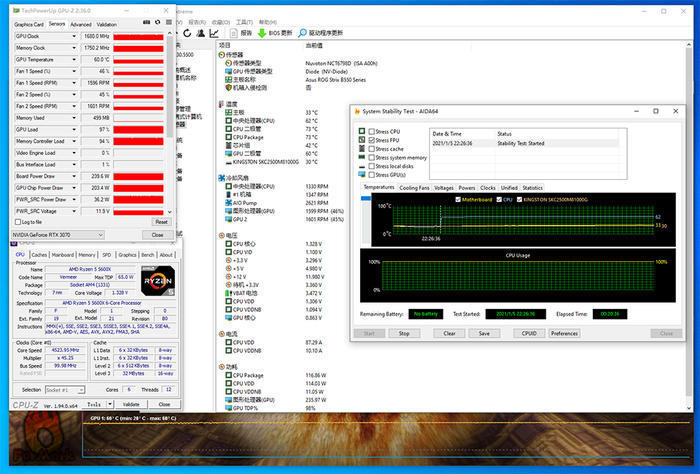700x474 pixels.
Task: Open the GPU Temperature sensor dropdown
Action: 74,59
